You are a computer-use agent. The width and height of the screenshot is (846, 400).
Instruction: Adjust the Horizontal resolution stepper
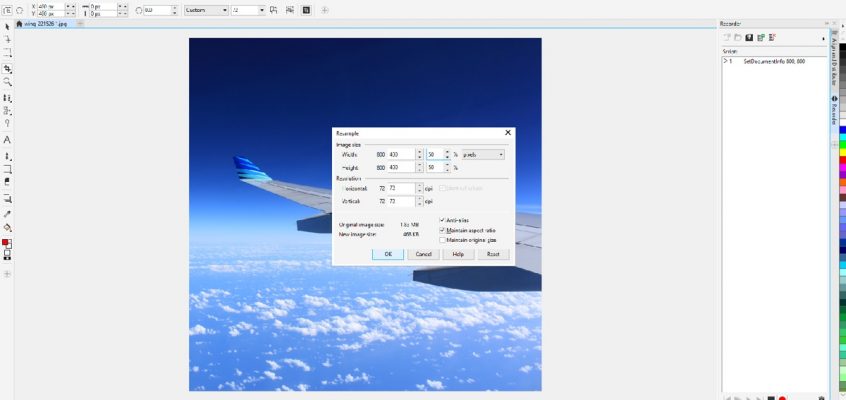pos(419,188)
